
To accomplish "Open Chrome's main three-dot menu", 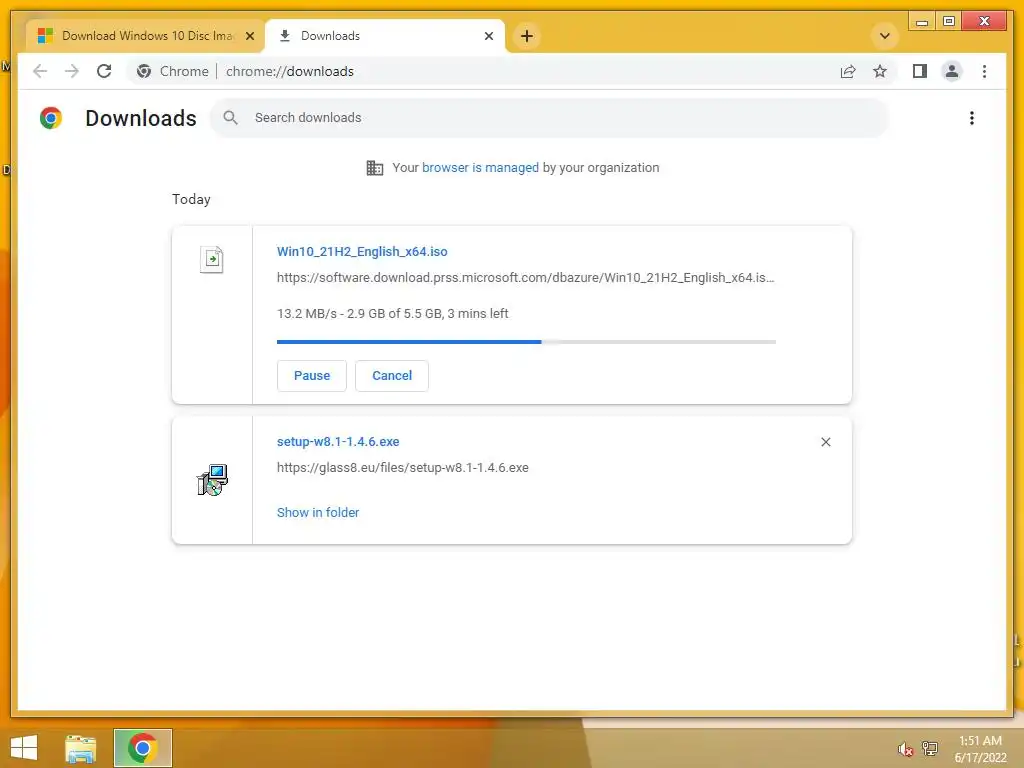I will [x=984, y=71].
